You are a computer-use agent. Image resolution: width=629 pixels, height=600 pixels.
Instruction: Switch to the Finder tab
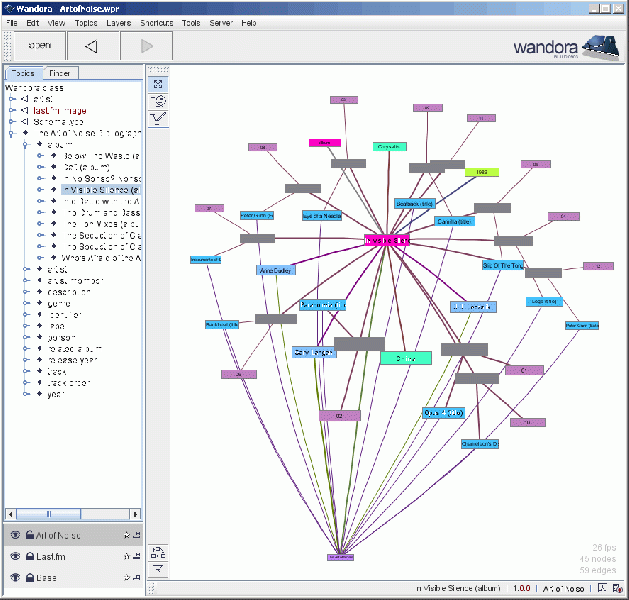coord(60,73)
